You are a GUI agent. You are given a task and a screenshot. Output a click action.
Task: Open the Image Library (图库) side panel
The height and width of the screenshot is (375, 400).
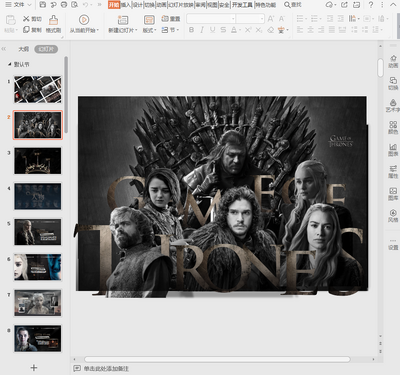[x=393, y=194]
